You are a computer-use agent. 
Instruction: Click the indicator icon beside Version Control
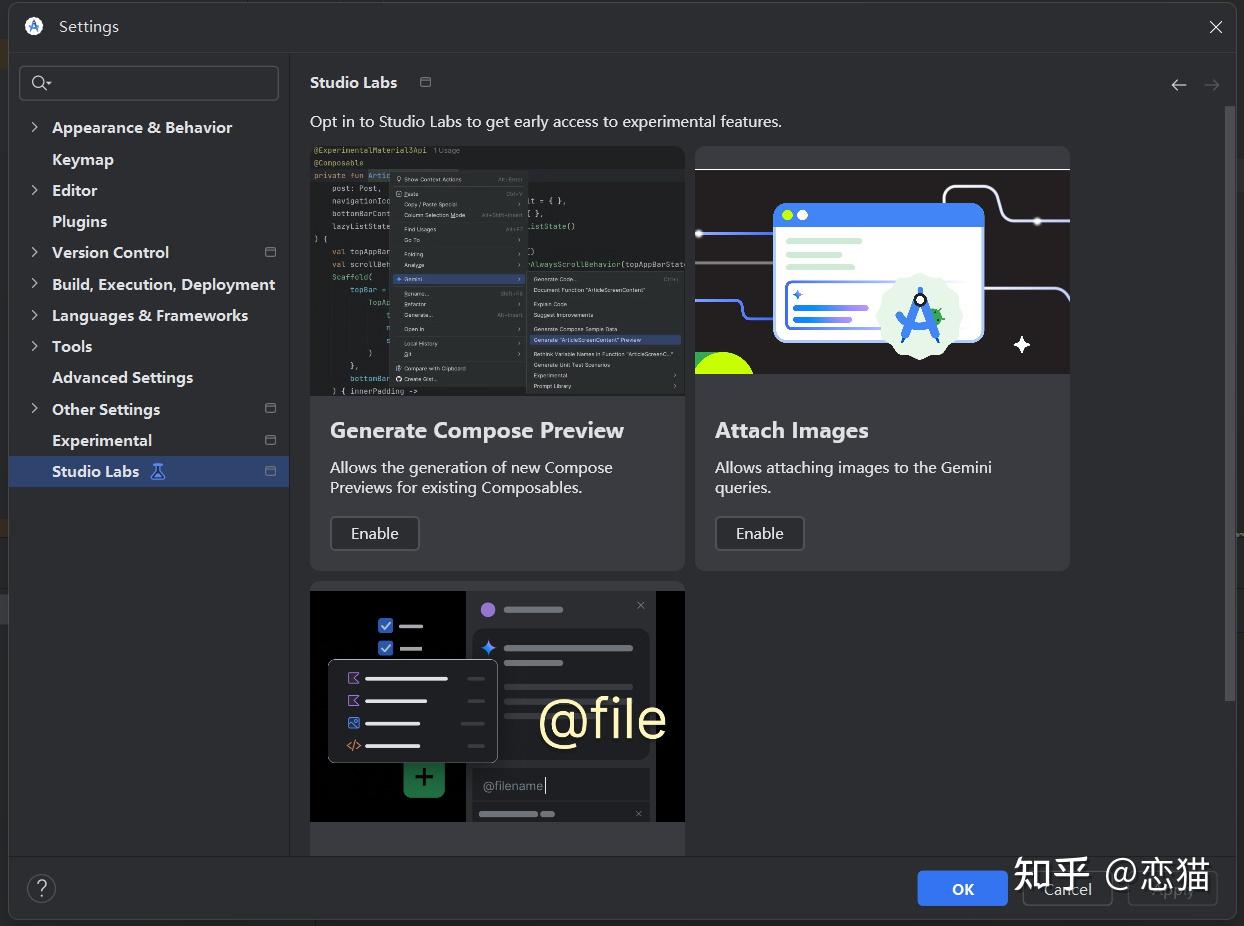pos(270,252)
